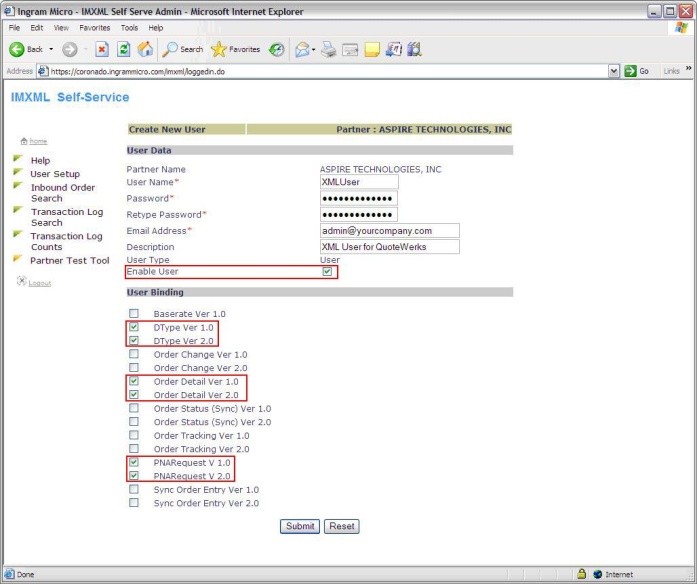Reset the form with Reset button
Viewport: 697px width, 584px height.
[x=342, y=526]
